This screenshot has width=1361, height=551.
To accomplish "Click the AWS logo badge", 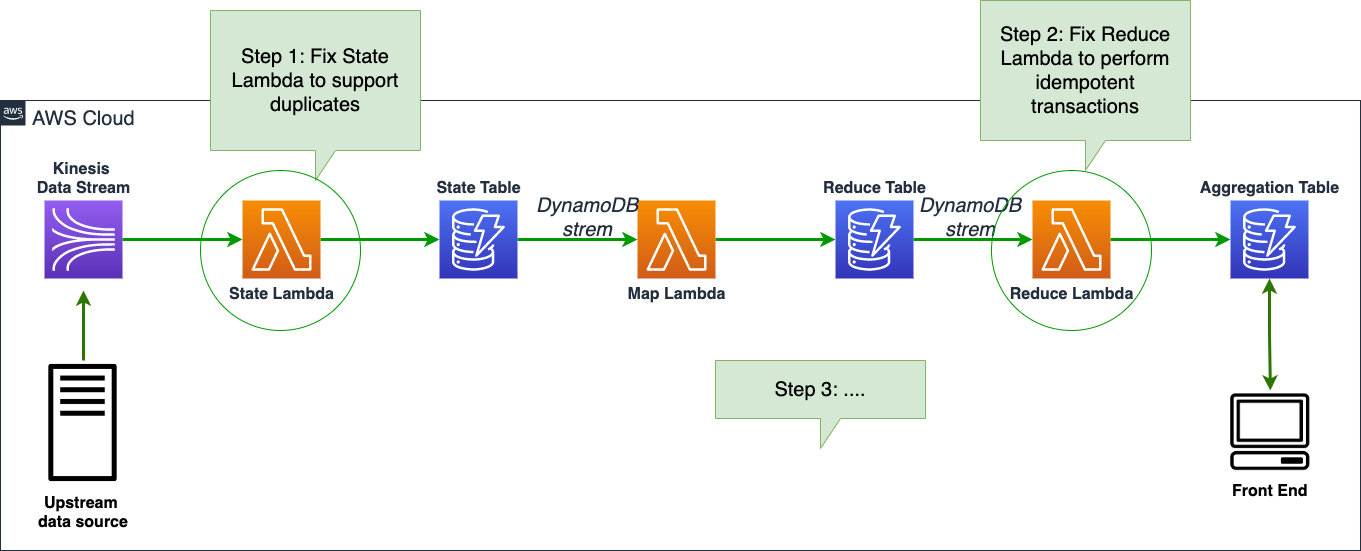I will point(13,112).
